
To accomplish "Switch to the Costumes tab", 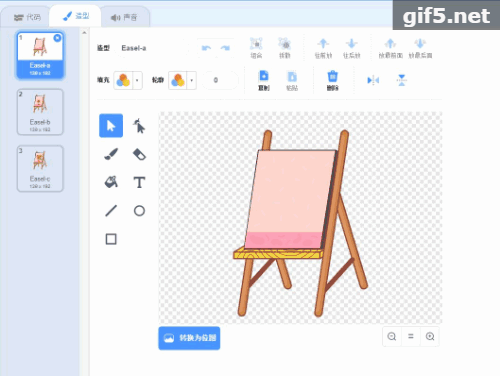I will coord(76,16).
